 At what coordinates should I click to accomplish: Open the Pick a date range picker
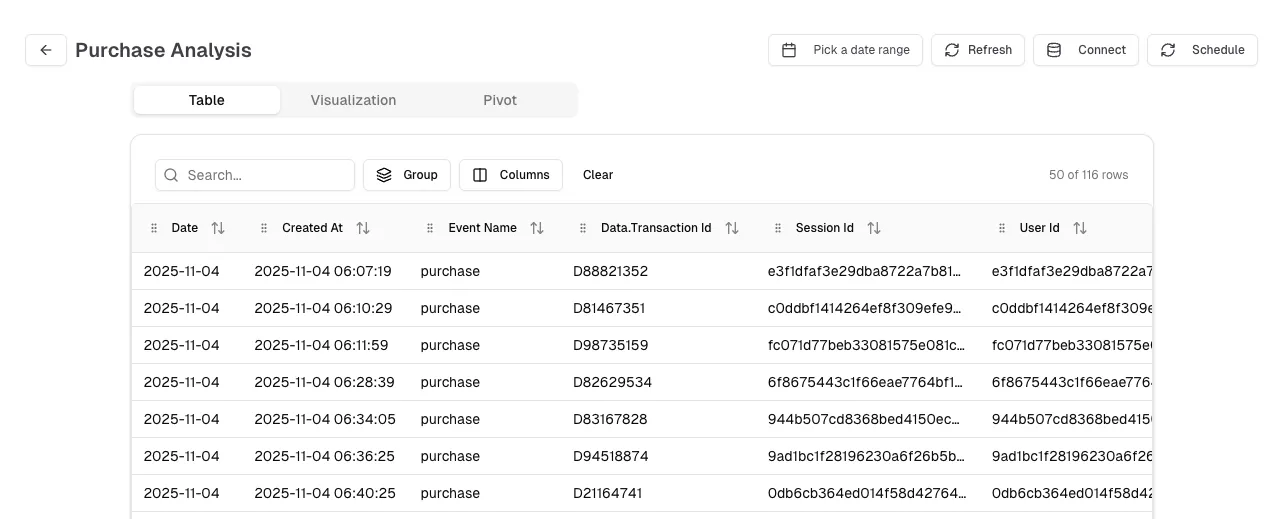(846, 50)
